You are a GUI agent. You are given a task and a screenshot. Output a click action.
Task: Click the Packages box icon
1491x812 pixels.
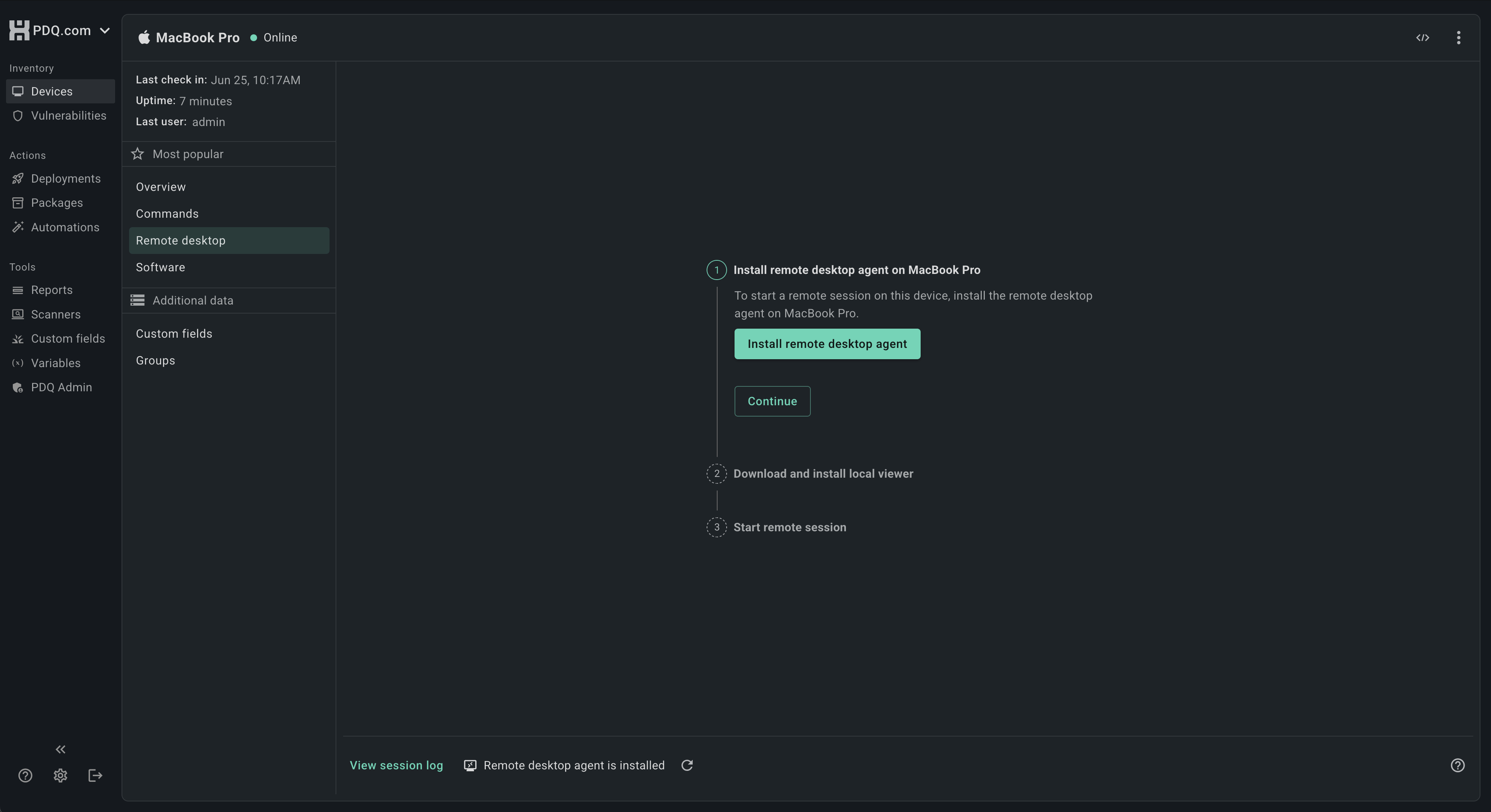[18, 203]
